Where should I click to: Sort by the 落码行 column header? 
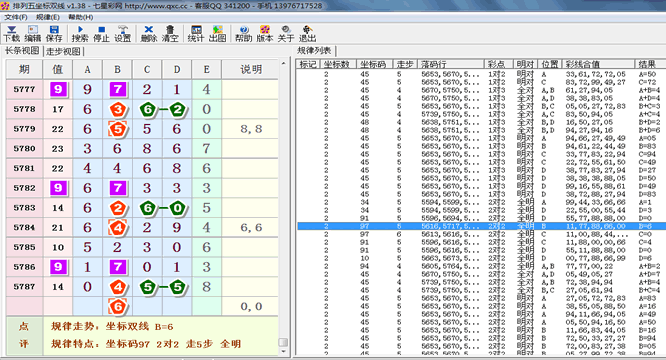(x=451, y=64)
